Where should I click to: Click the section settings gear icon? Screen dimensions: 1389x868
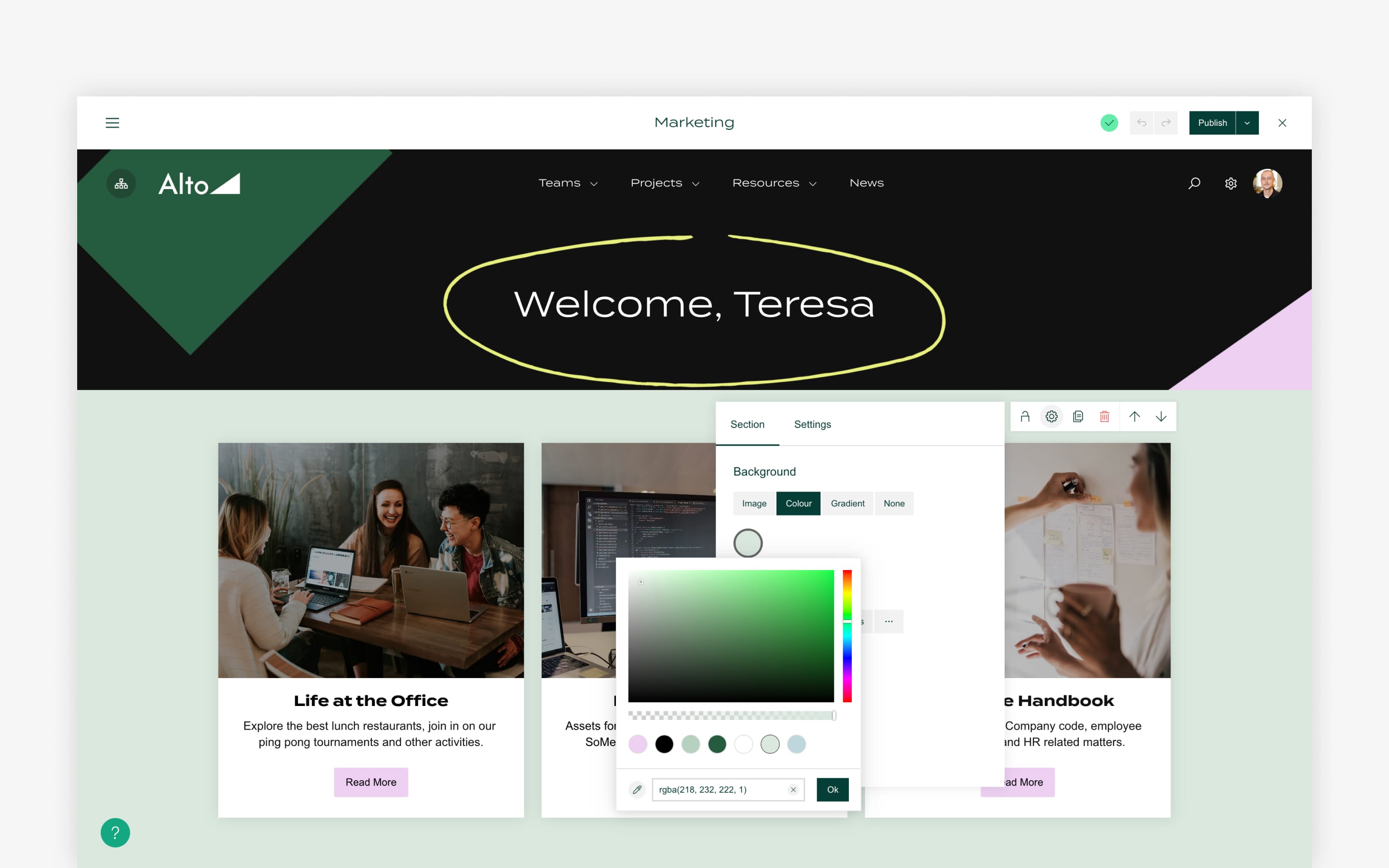click(1050, 416)
